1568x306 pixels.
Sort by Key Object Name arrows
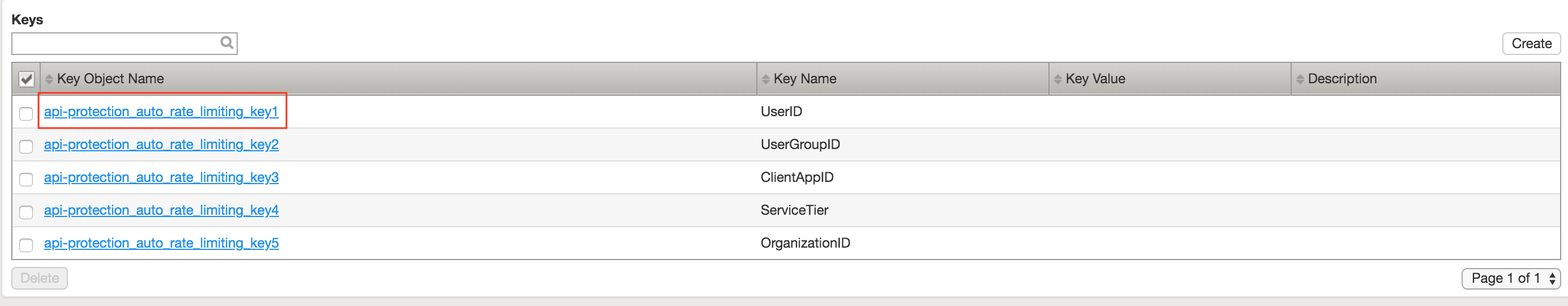point(49,79)
